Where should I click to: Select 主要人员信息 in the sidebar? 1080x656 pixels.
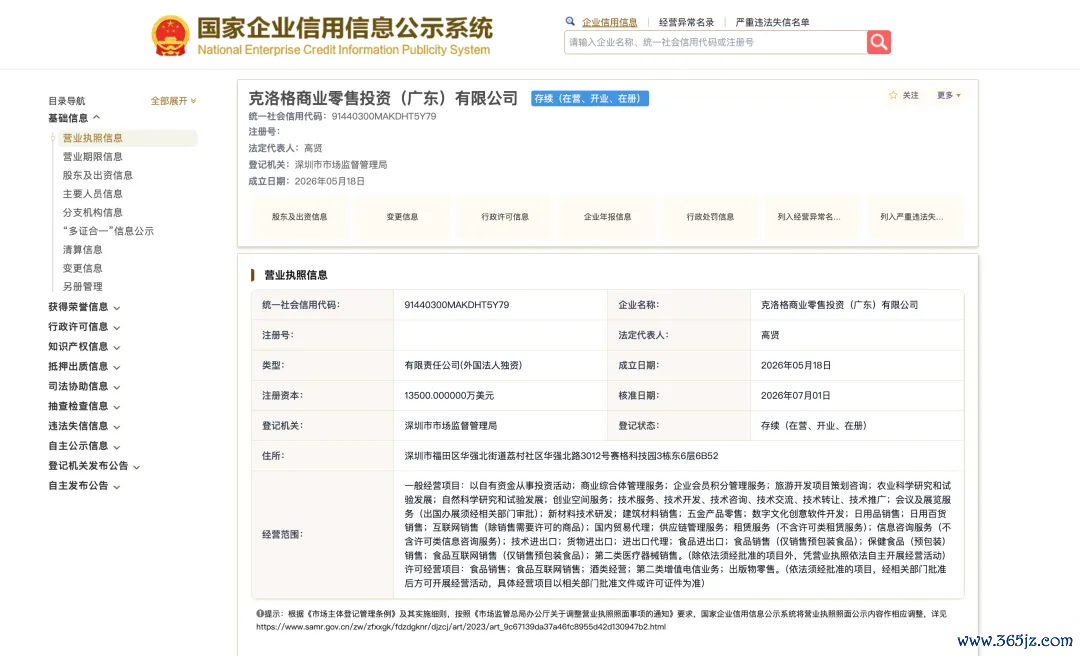tap(92, 194)
